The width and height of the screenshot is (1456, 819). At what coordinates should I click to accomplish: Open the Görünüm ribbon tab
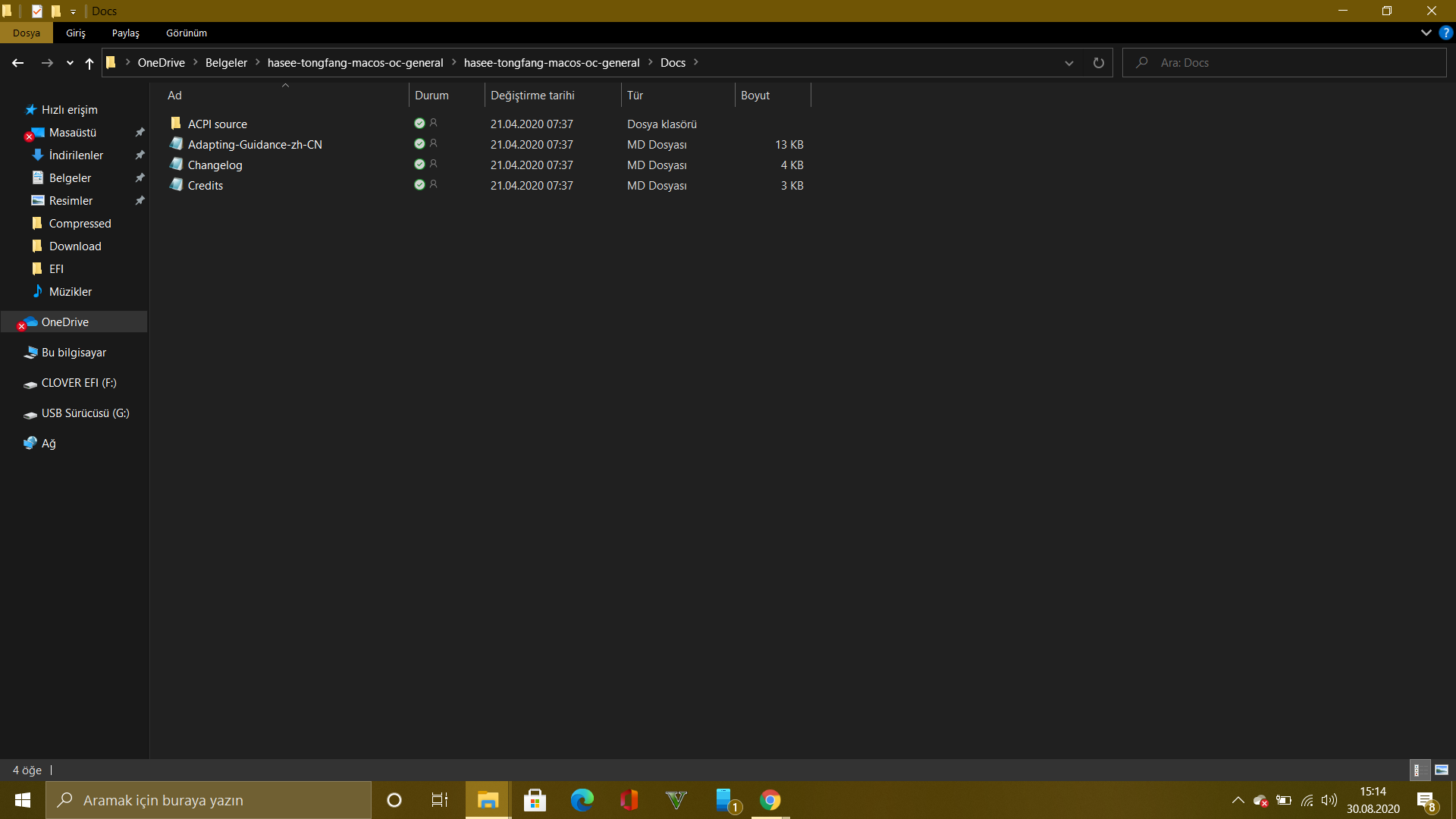tap(187, 33)
